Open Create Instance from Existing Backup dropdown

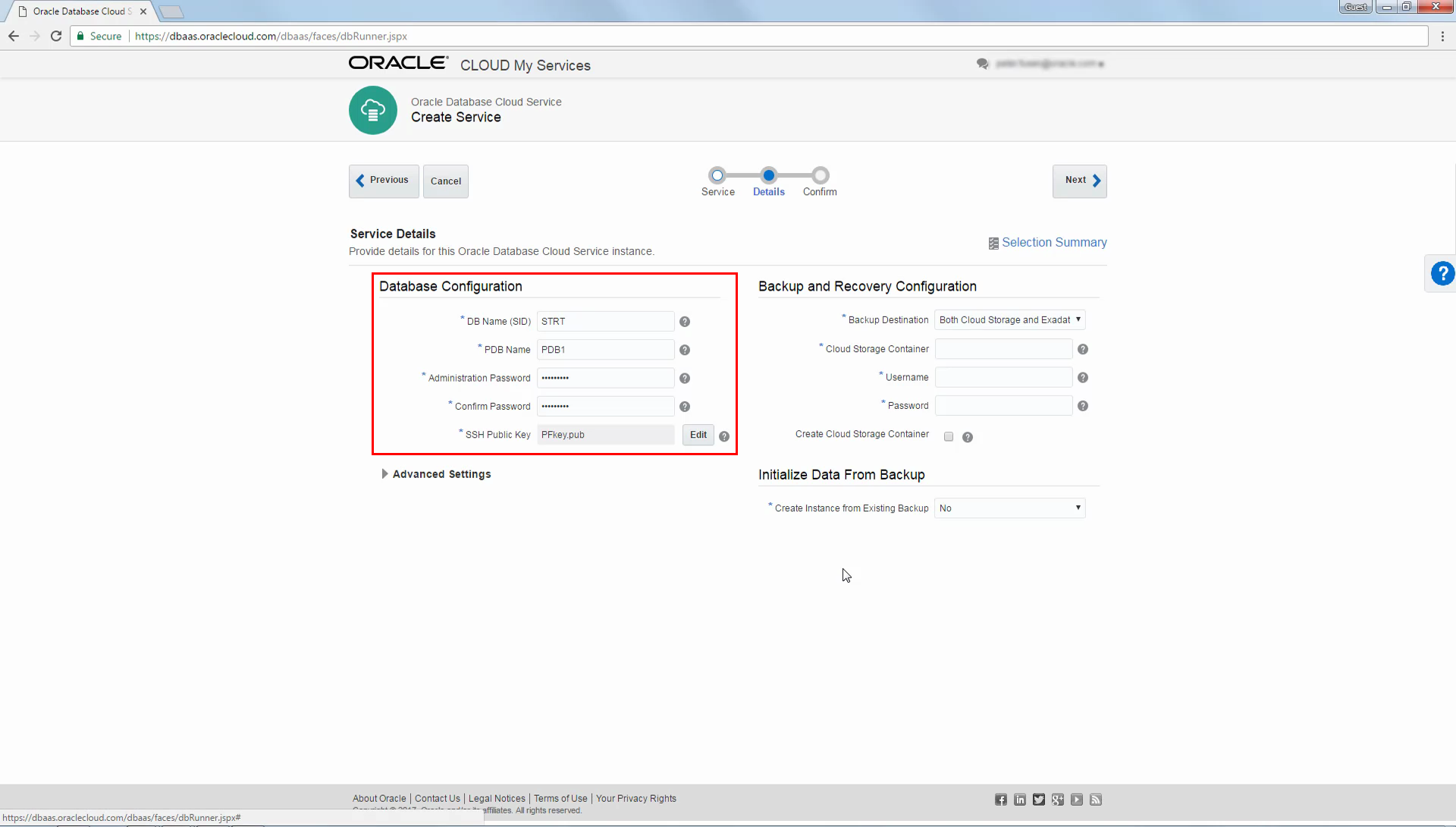[x=1010, y=508]
